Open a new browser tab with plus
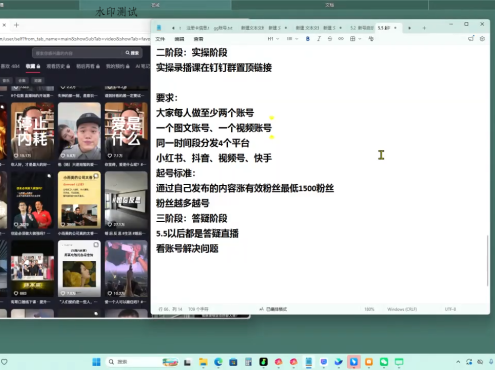The width and height of the screenshot is (495, 370). [16, 25]
